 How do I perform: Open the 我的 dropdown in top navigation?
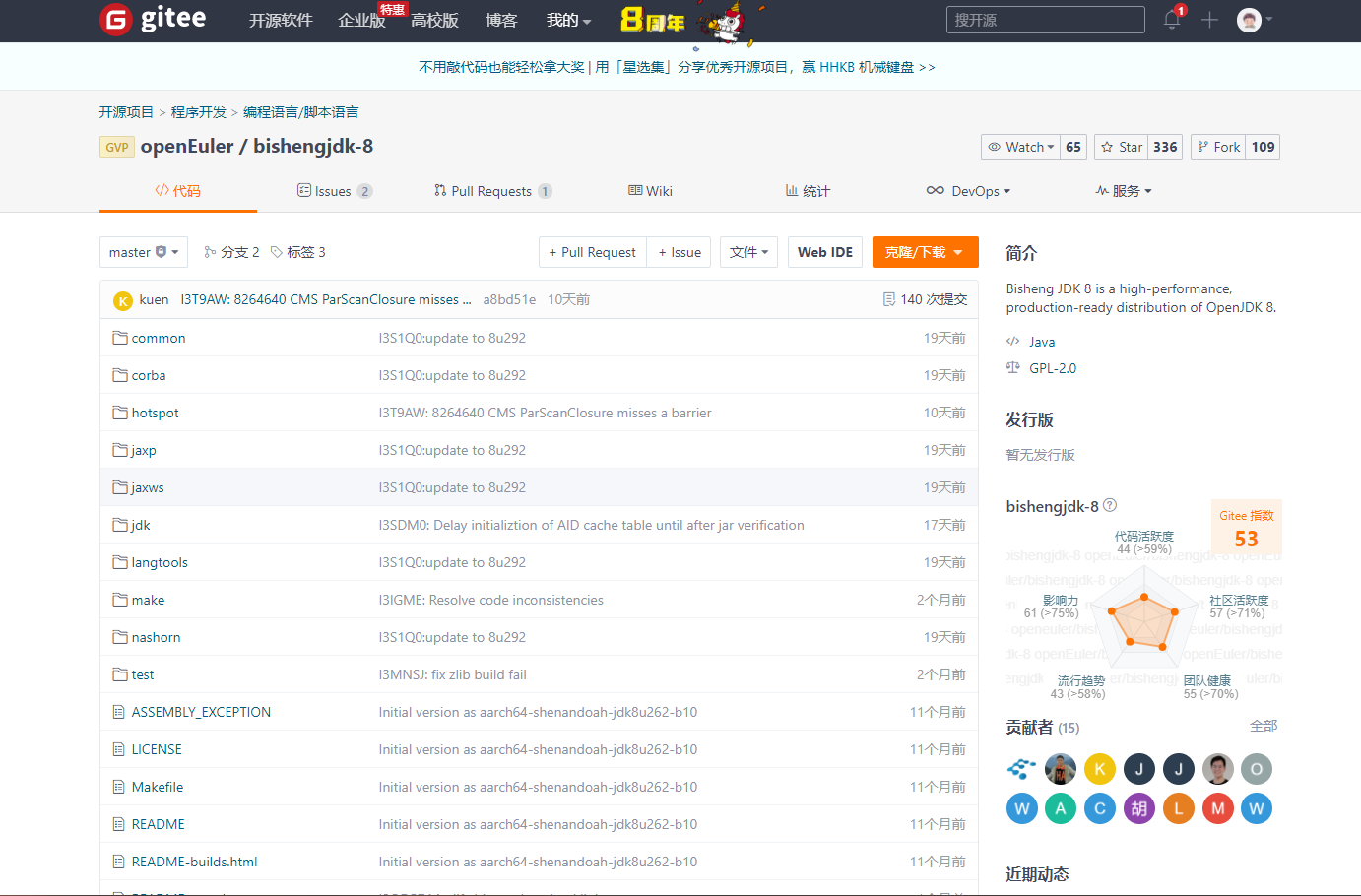pos(569,21)
